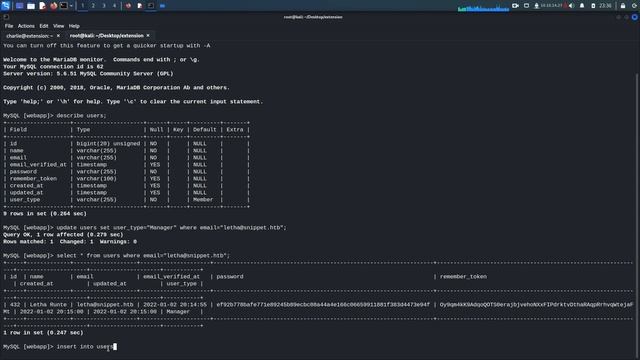The width and height of the screenshot is (640, 360).
Task: Click 'remember_token' in the describe table
Action: point(33,178)
